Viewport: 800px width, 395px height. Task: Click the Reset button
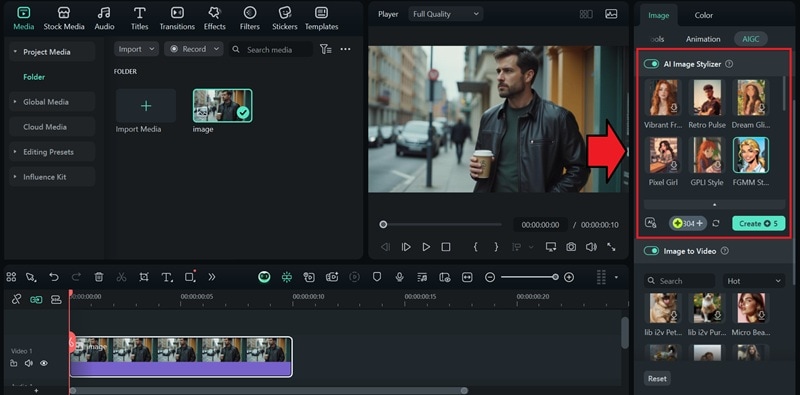point(657,379)
